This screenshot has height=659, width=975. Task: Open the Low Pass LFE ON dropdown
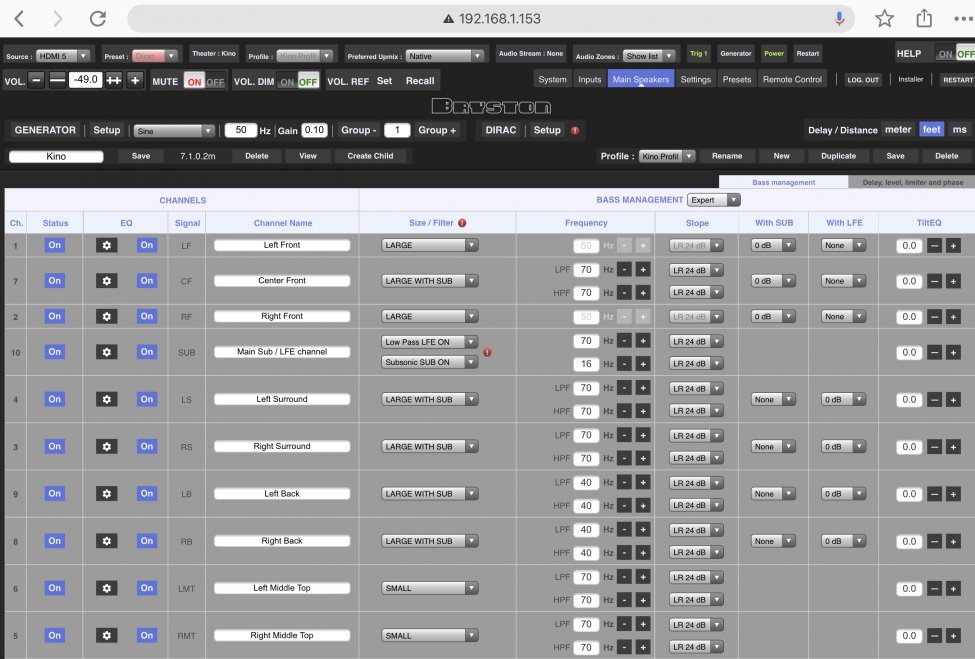coord(430,342)
